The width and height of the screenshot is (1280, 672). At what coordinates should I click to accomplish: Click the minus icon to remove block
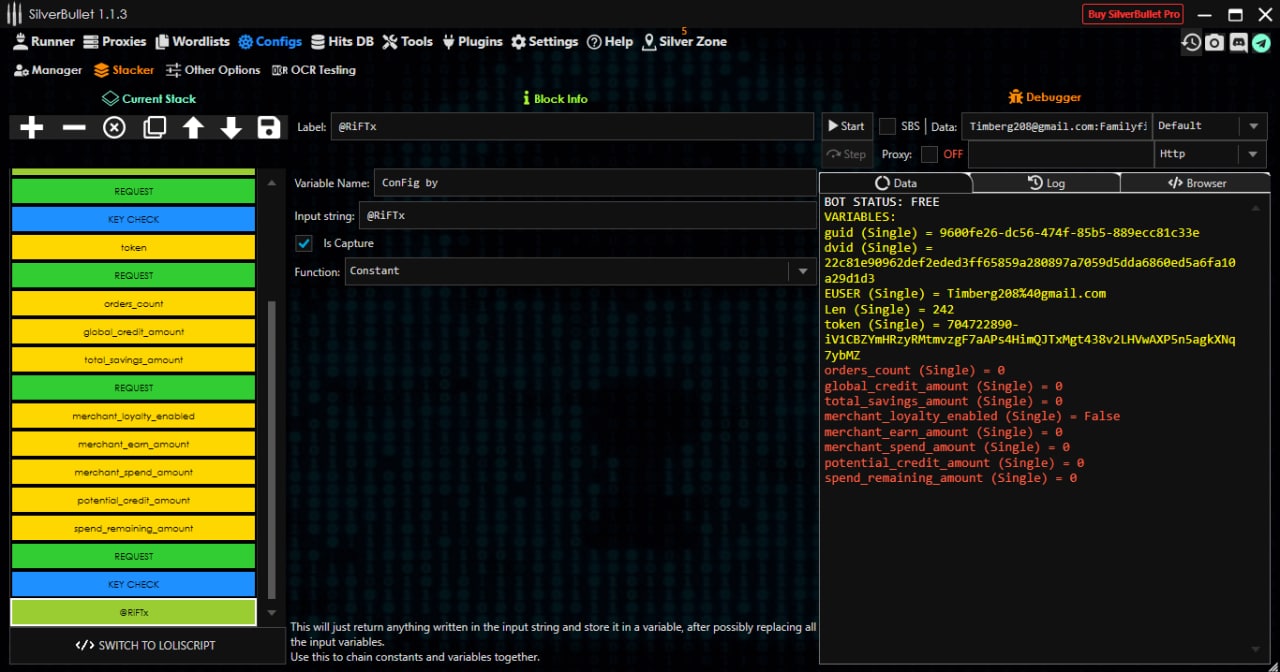coord(74,127)
